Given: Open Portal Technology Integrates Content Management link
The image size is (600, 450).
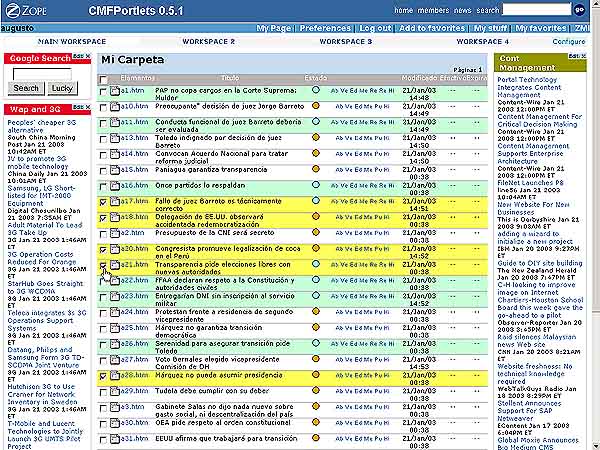Looking at the screenshot, I should 529,87.
